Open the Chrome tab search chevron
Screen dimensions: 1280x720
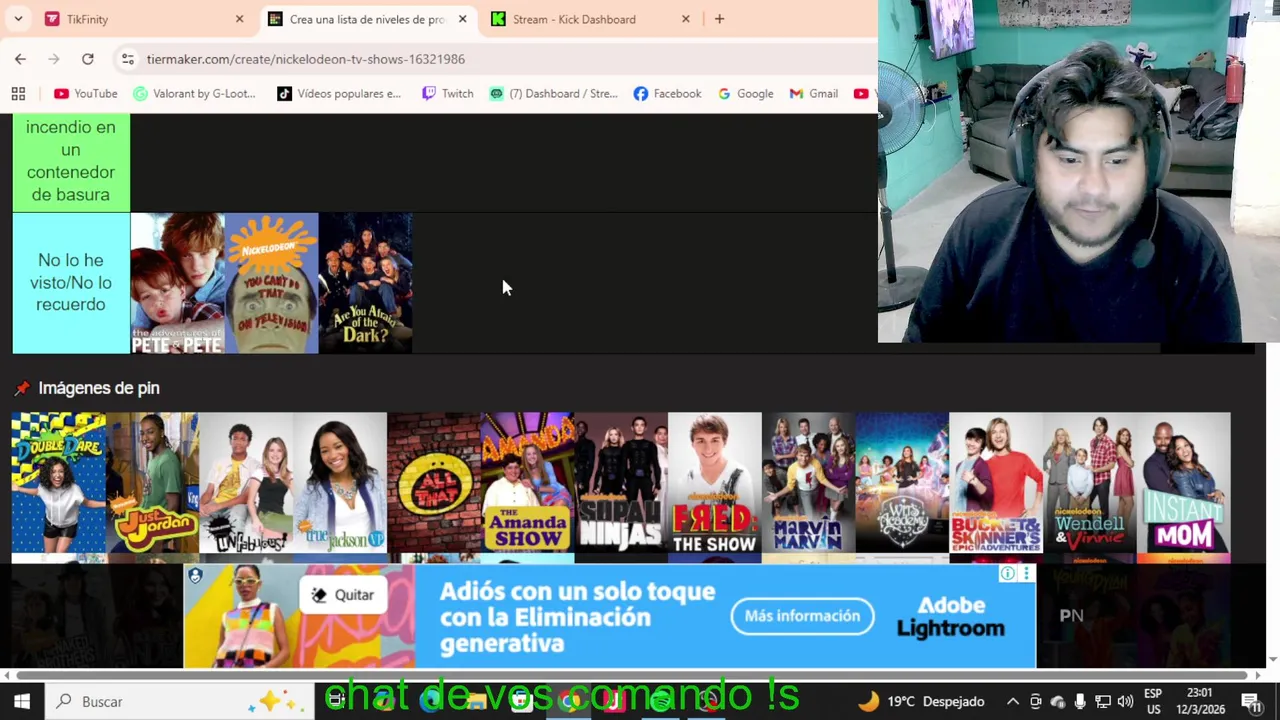[x=18, y=19]
